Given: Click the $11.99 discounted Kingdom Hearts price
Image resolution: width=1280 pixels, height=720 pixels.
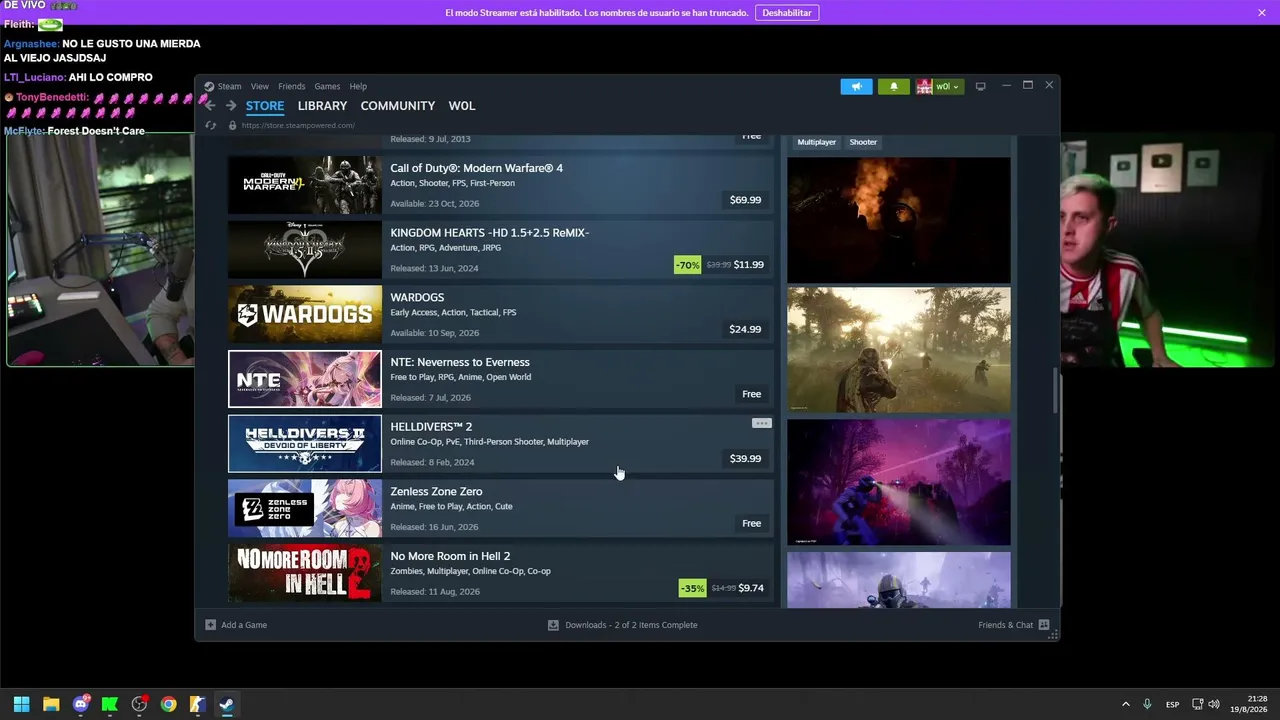Looking at the screenshot, I should tap(748, 265).
